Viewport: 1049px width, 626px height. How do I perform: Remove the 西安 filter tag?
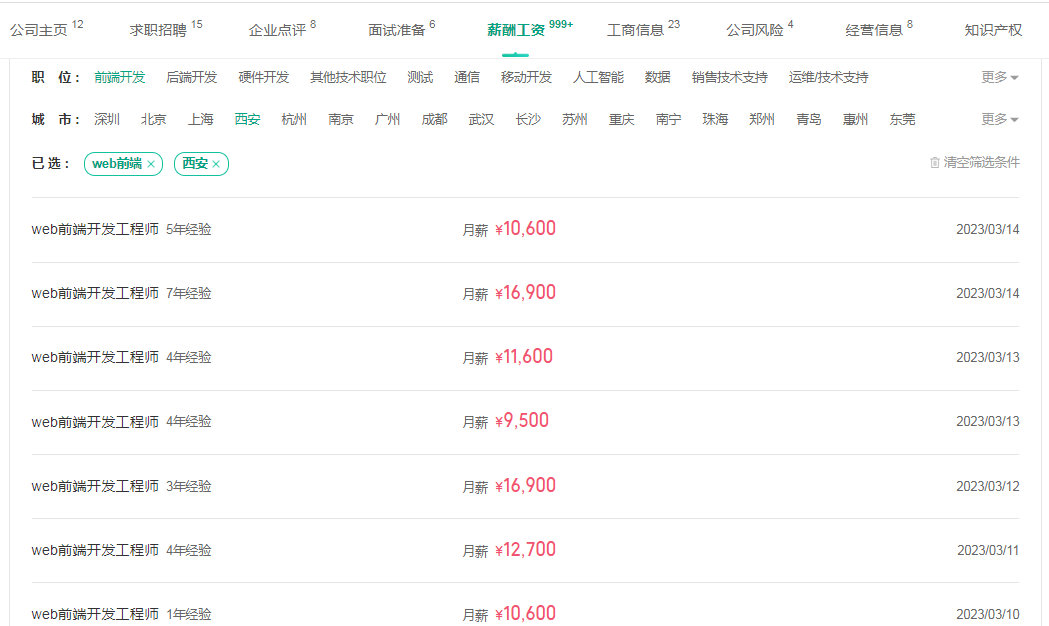tap(215, 164)
